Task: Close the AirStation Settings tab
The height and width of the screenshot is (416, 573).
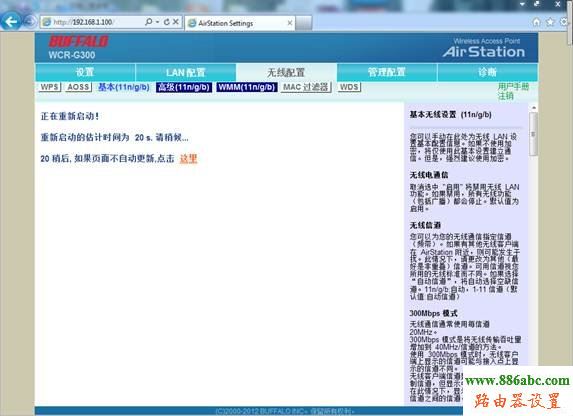Action: click(290, 23)
